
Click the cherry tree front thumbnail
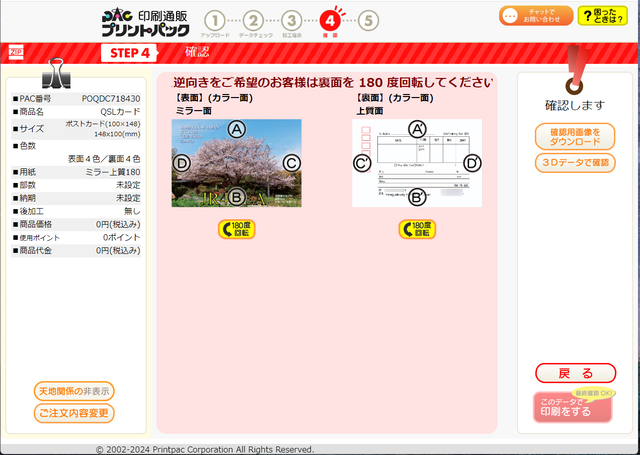point(236,163)
